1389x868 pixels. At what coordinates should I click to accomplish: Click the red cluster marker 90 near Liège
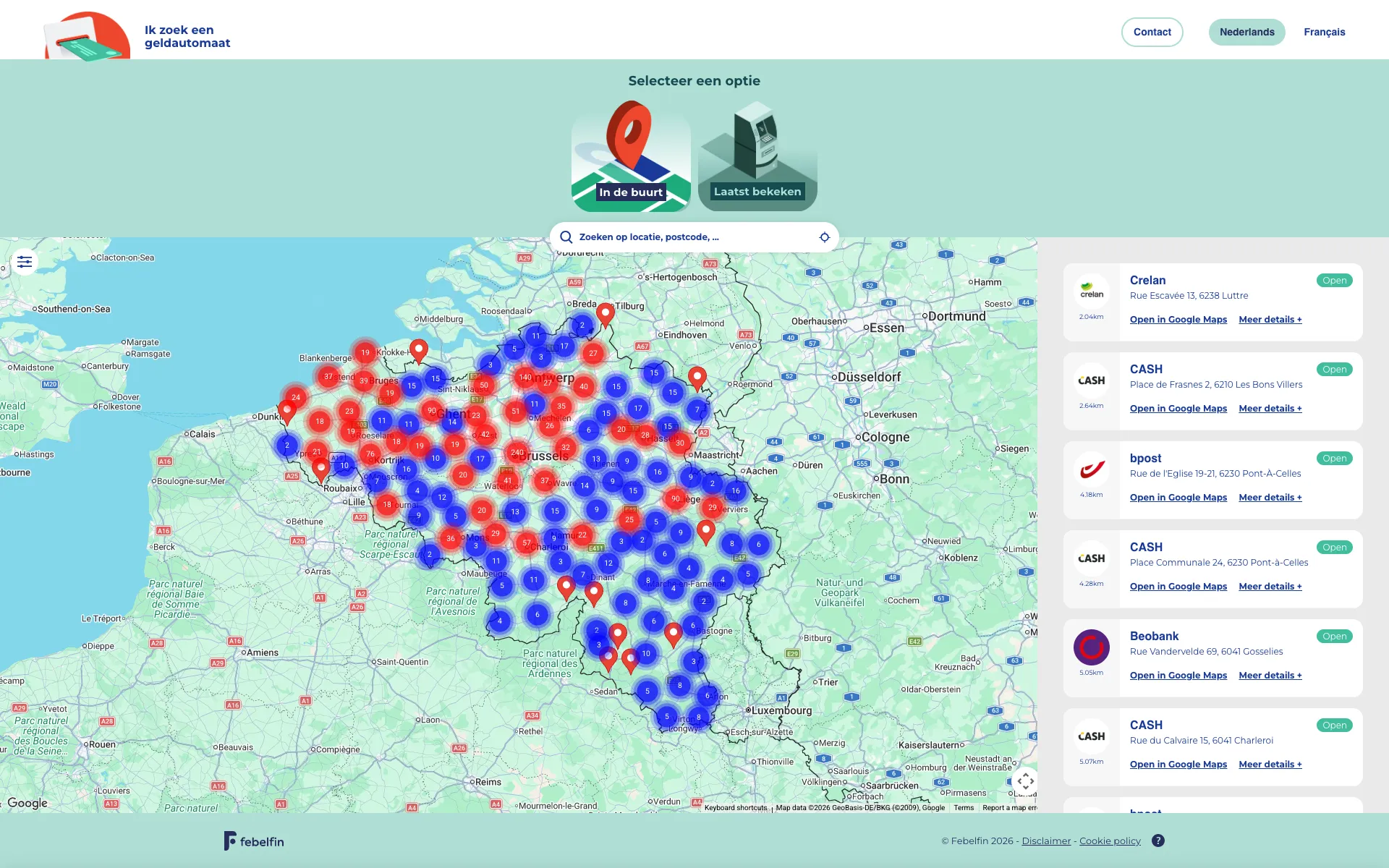click(676, 498)
